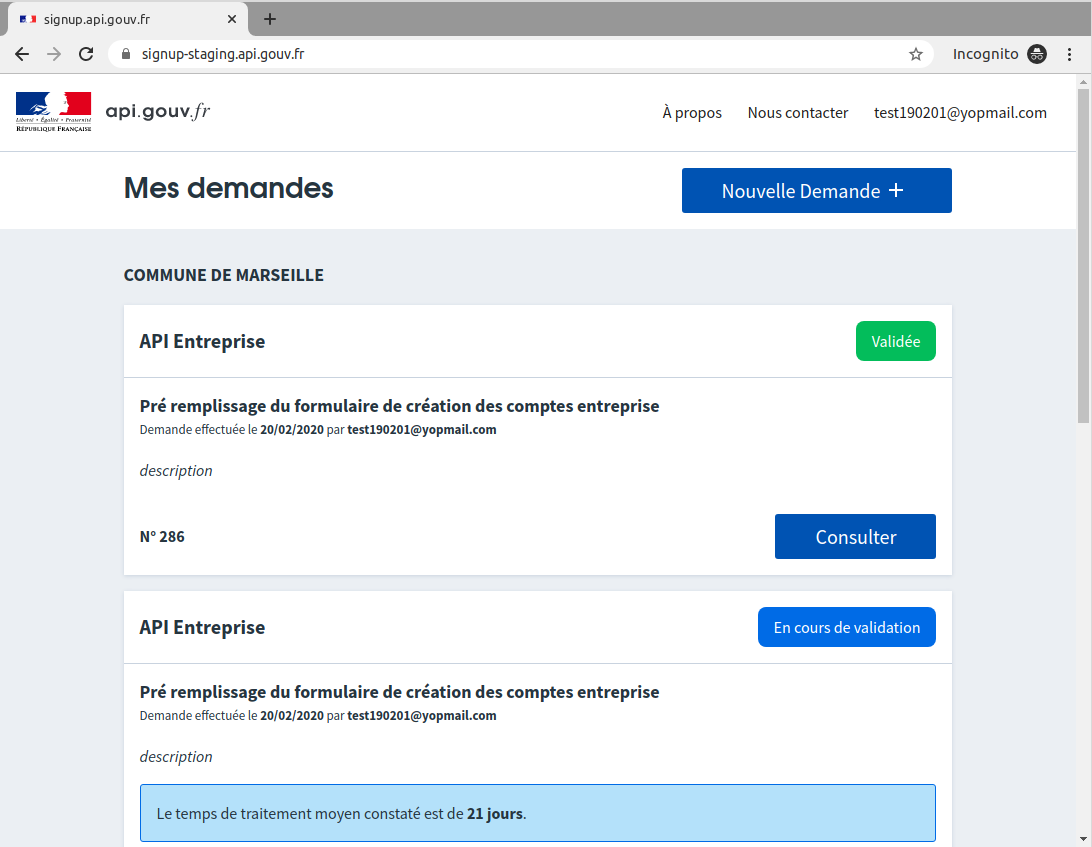Click the api.gouv.fr site title
This screenshot has width=1092, height=847.
158,111
